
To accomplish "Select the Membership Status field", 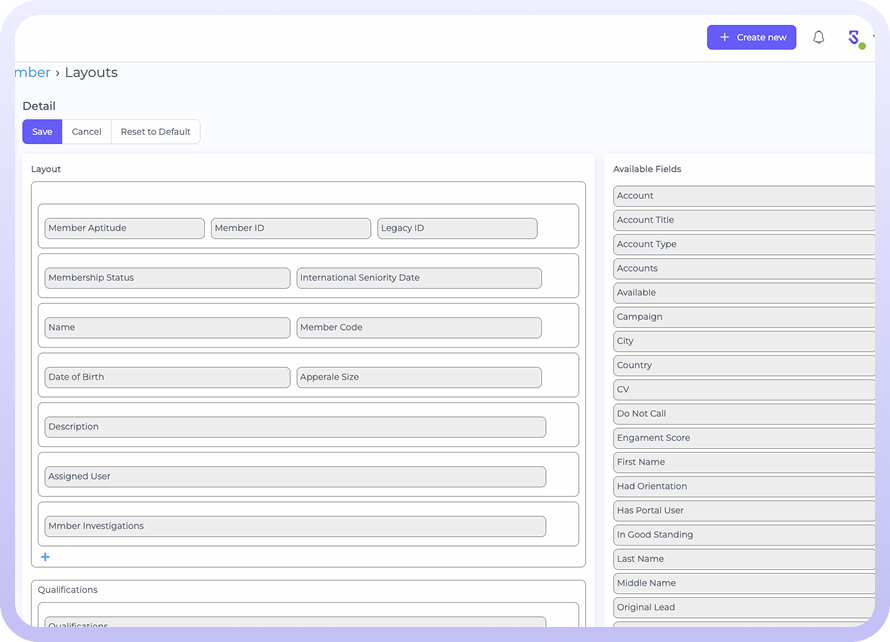I will [x=167, y=278].
